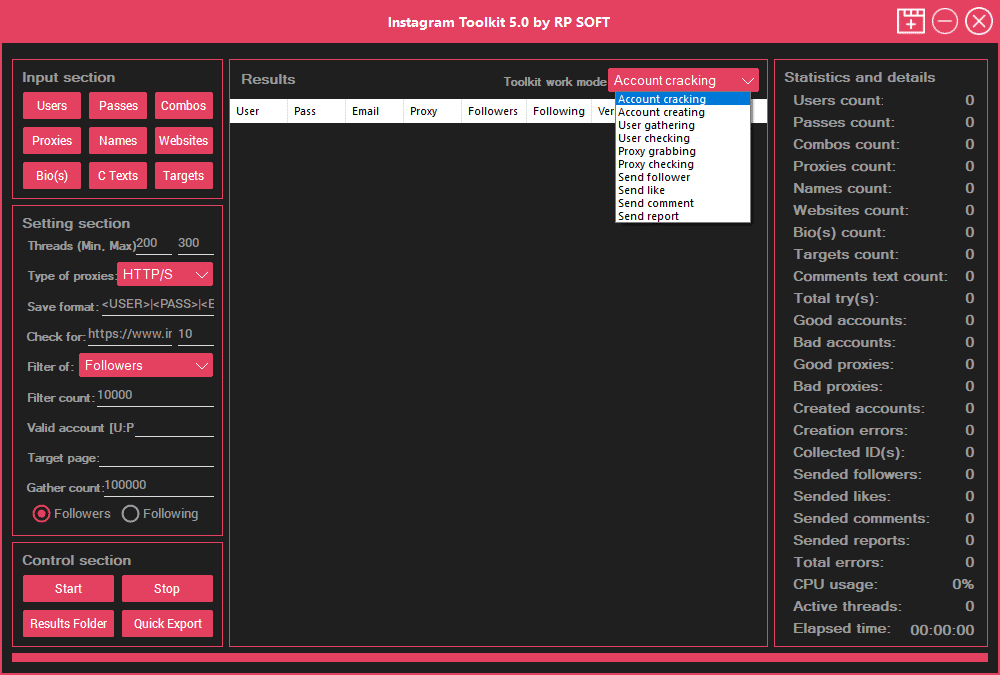Click the new window icon in title bar
This screenshot has width=1000, height=675.
910,21
